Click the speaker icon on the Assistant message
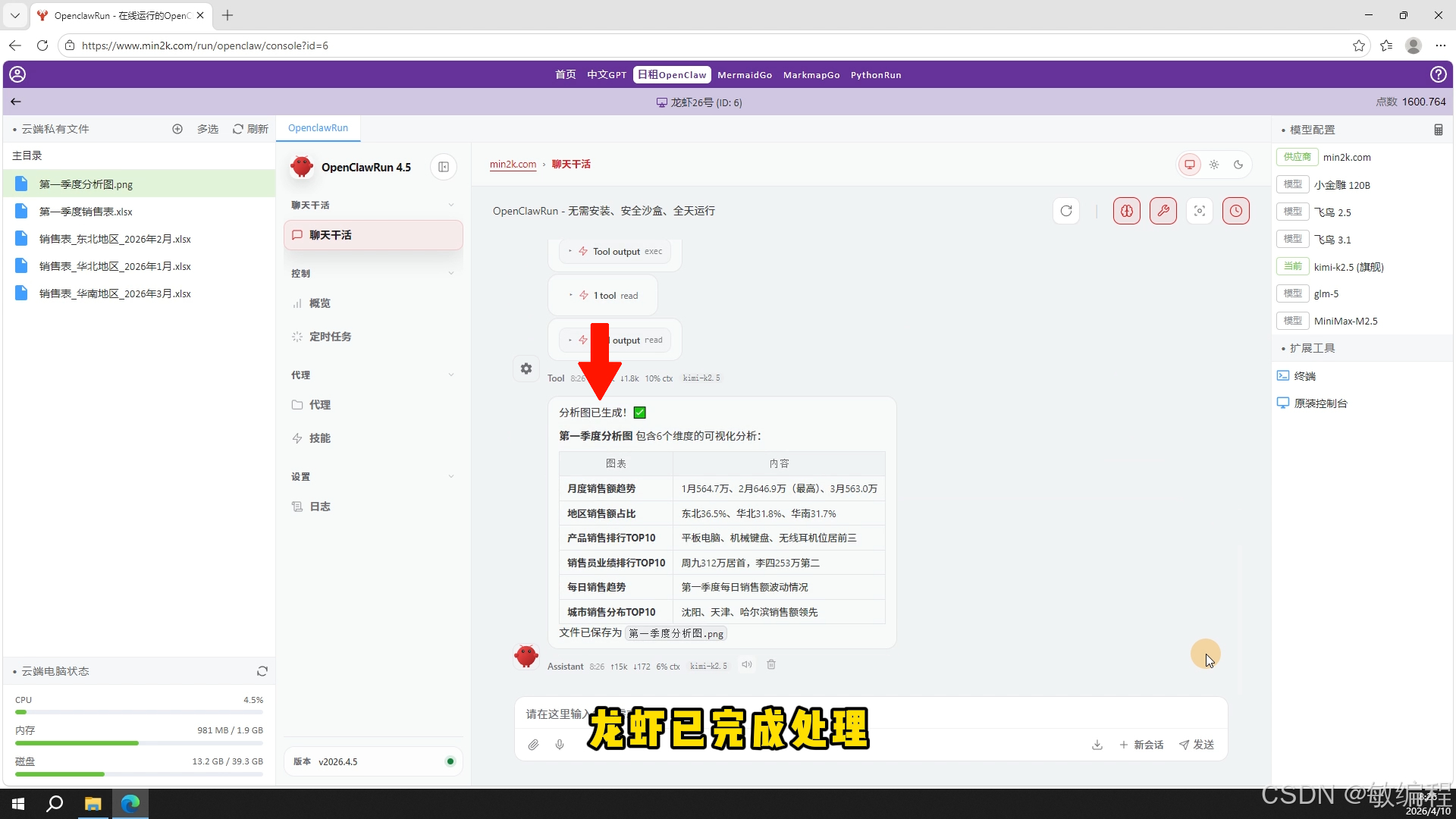The height and width of the screenshot is (819, 1456). (x=746, y=664)
